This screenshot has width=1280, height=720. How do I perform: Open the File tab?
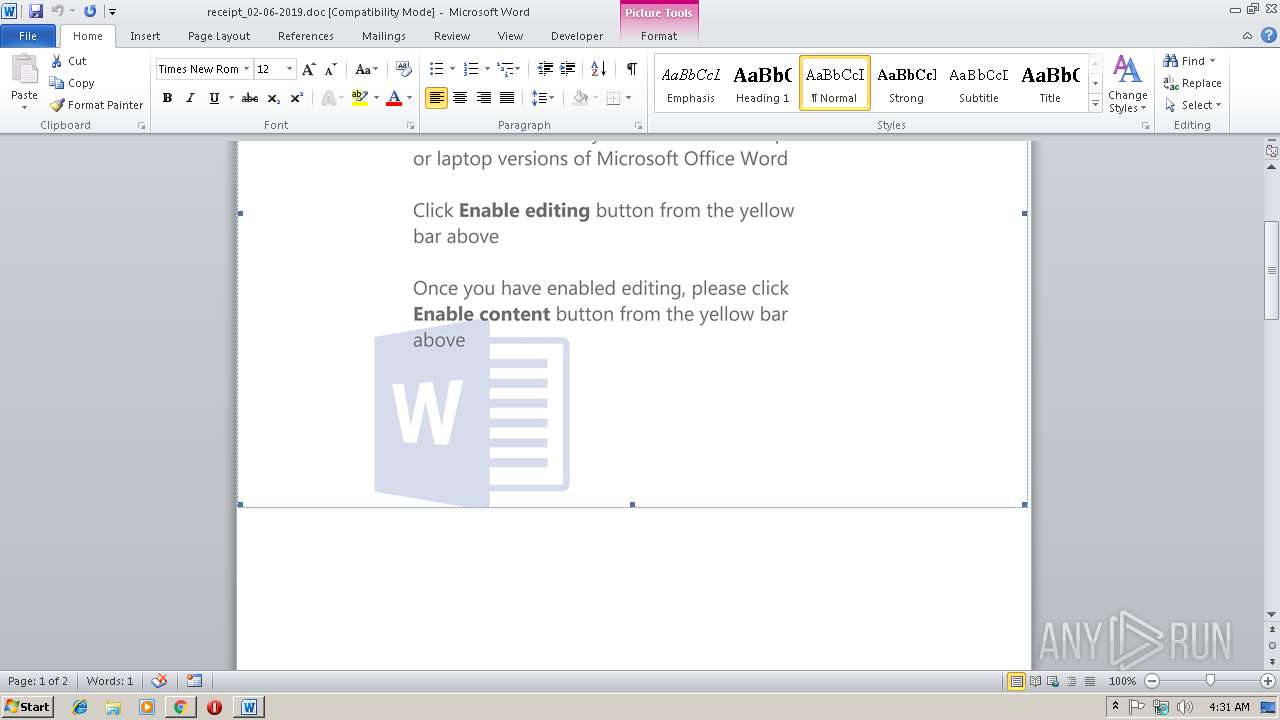pyautogui.click(x=28, y=36)
